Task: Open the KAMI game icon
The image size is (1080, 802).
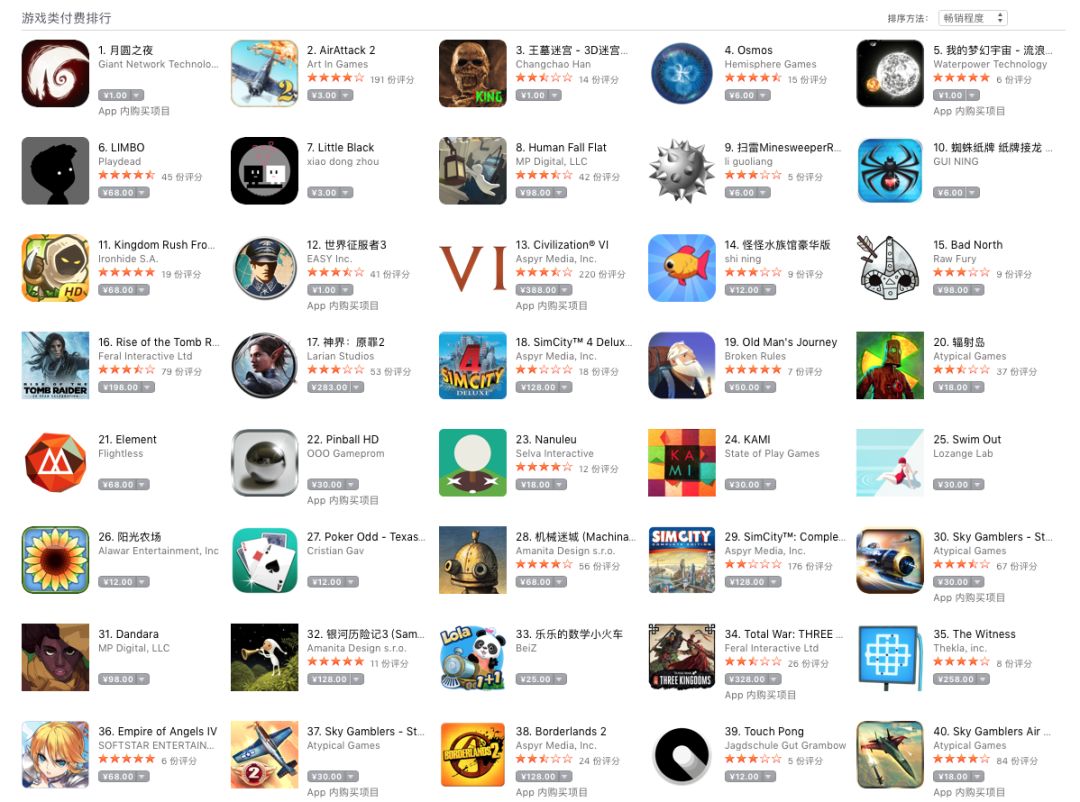Action: tap(681, 462)
